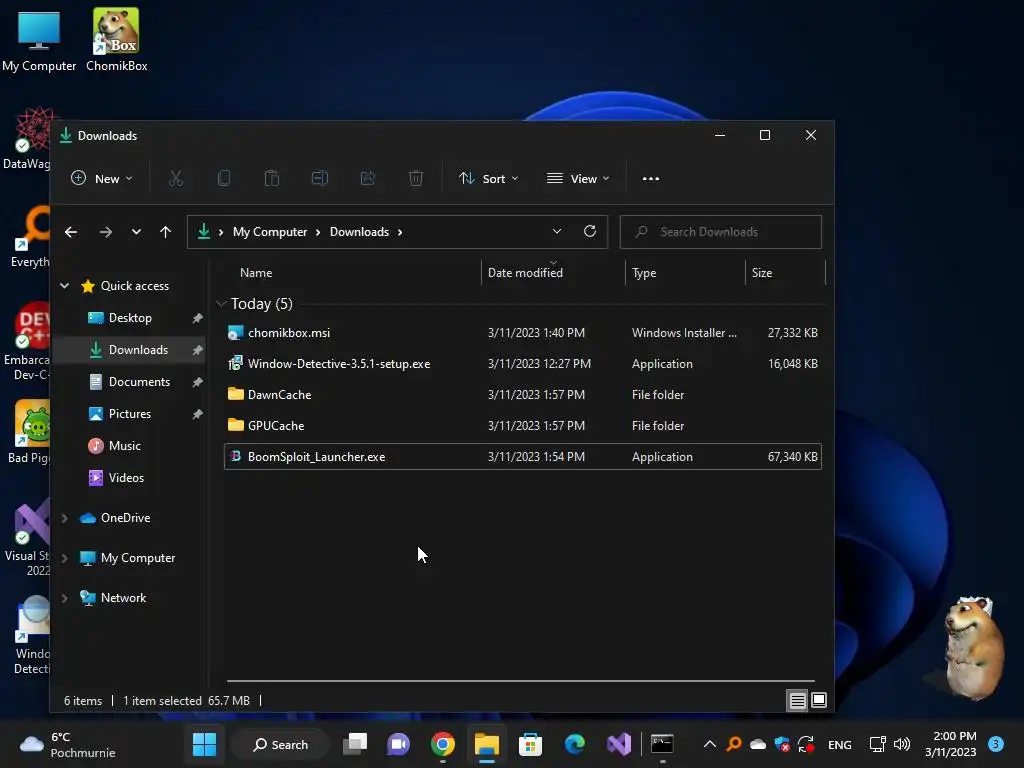Select the GPUCache folder
This screenshot has height=768, width=1024.
point(522,426)
